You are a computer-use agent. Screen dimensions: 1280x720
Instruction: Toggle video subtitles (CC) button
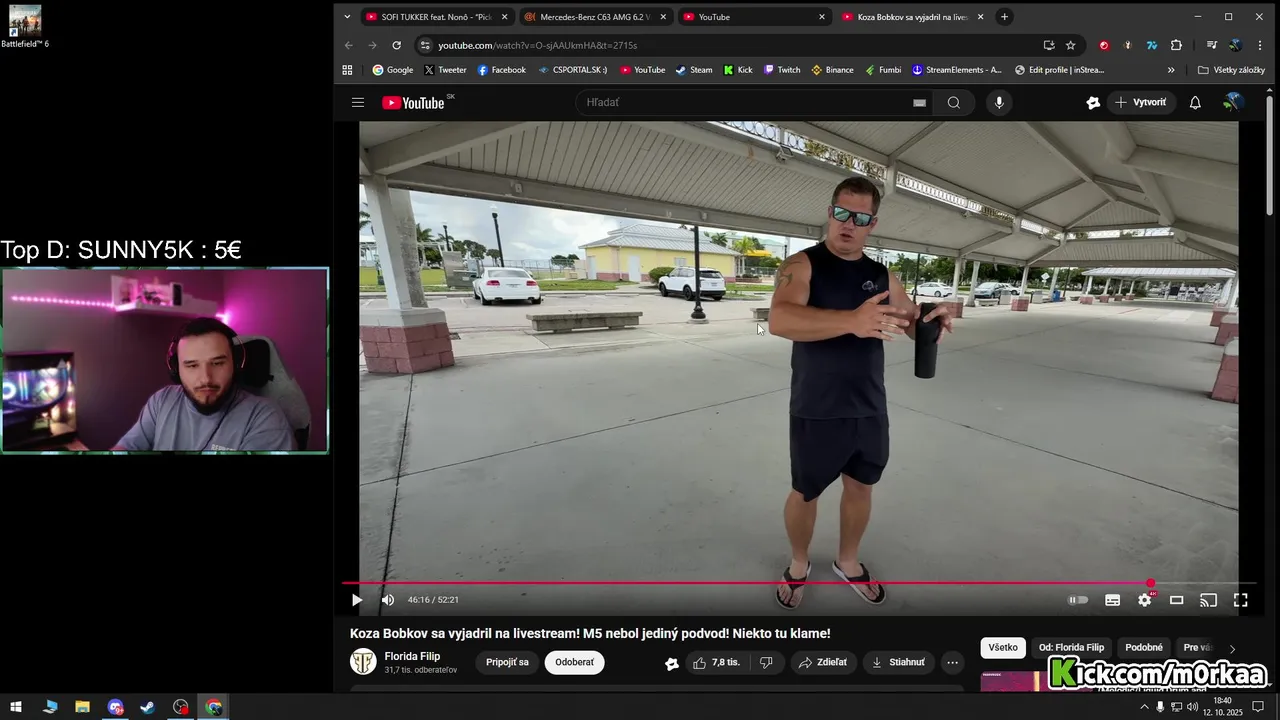coord(1112,600)
